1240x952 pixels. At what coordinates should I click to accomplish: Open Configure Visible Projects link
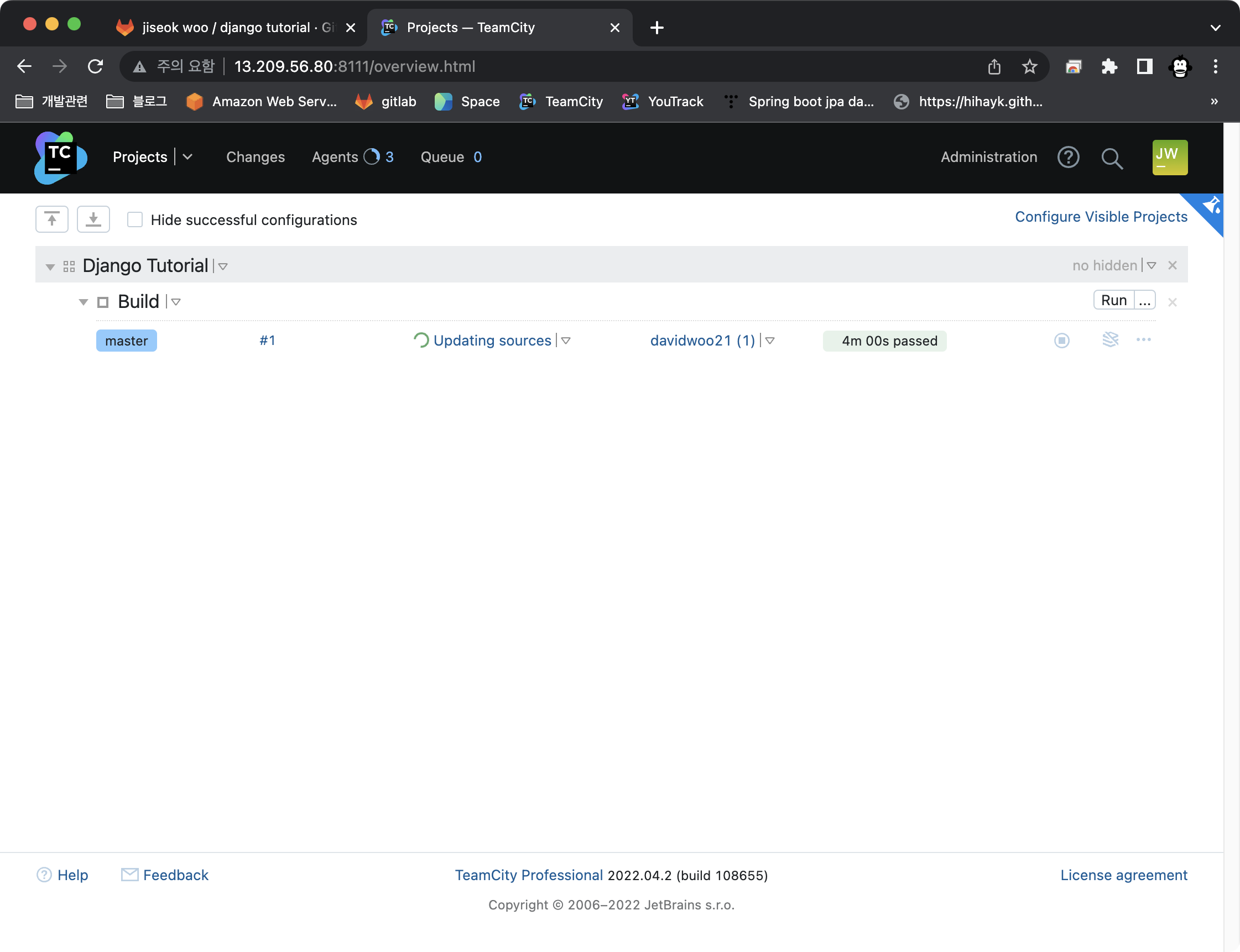click(x=1101, y=217)
